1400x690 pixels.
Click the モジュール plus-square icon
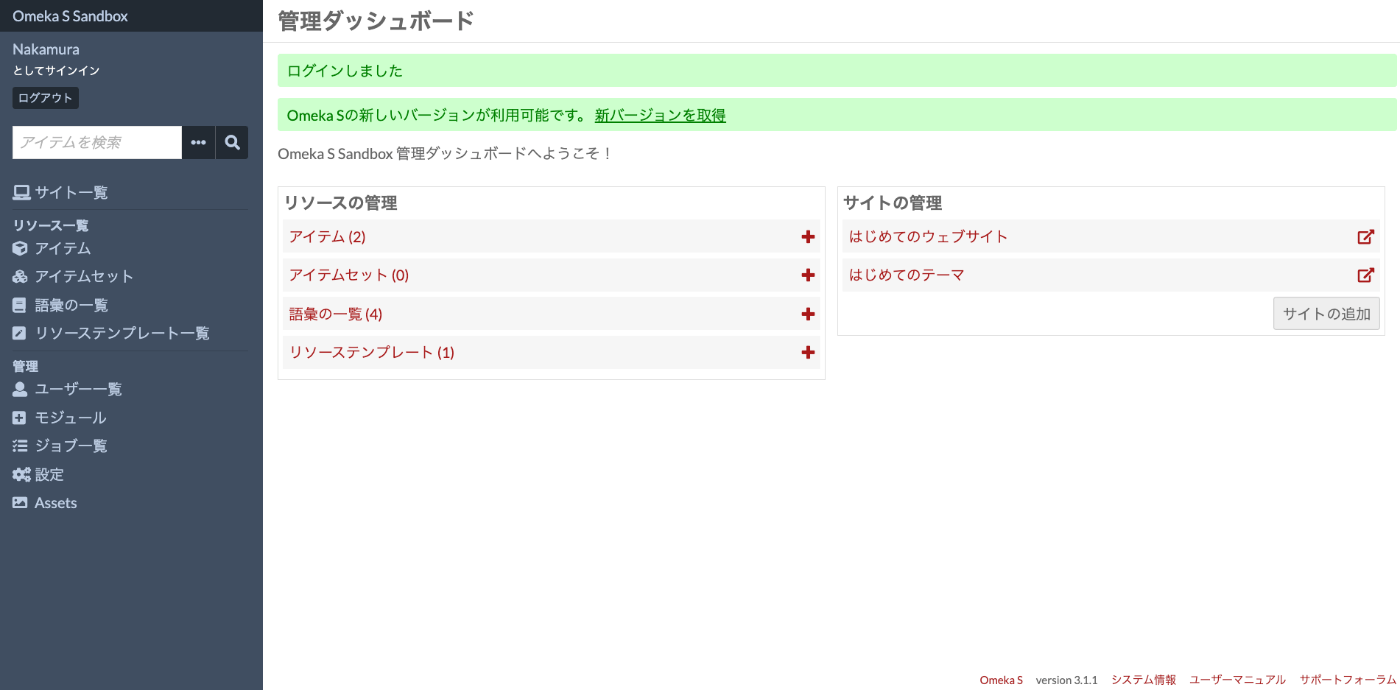coord(20,418)
